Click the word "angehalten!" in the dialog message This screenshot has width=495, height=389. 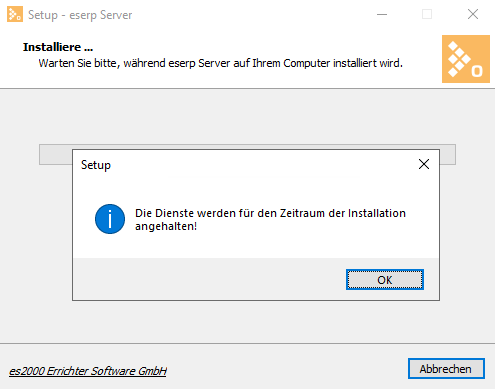[x=166, y=226]
